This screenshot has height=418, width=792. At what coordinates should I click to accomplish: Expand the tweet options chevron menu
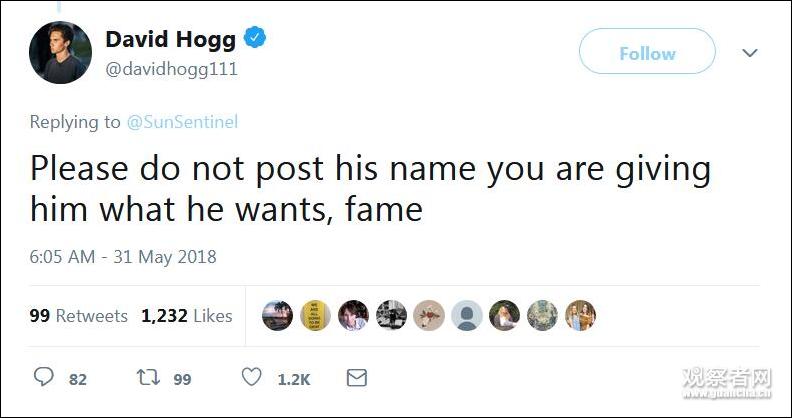tap(750, 53)
